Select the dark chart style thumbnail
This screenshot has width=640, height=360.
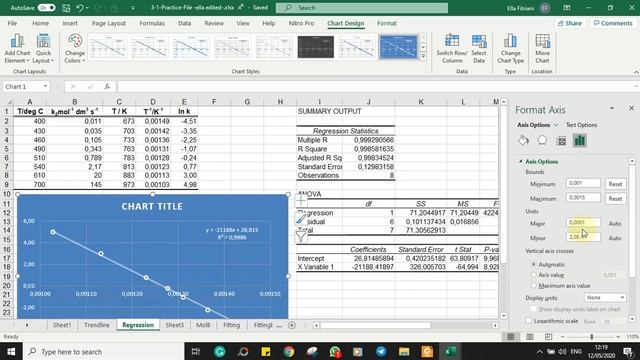point(316,47)
